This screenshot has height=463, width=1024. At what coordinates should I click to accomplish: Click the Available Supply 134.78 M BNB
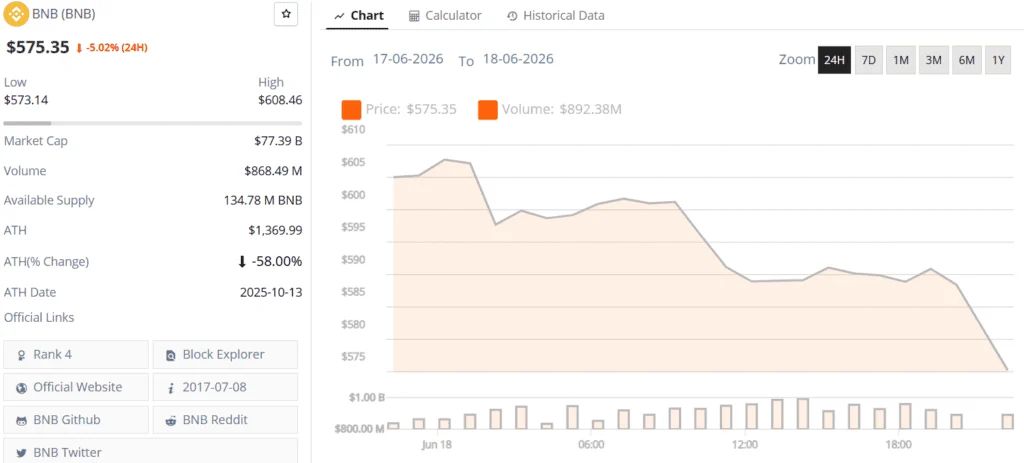263,200
